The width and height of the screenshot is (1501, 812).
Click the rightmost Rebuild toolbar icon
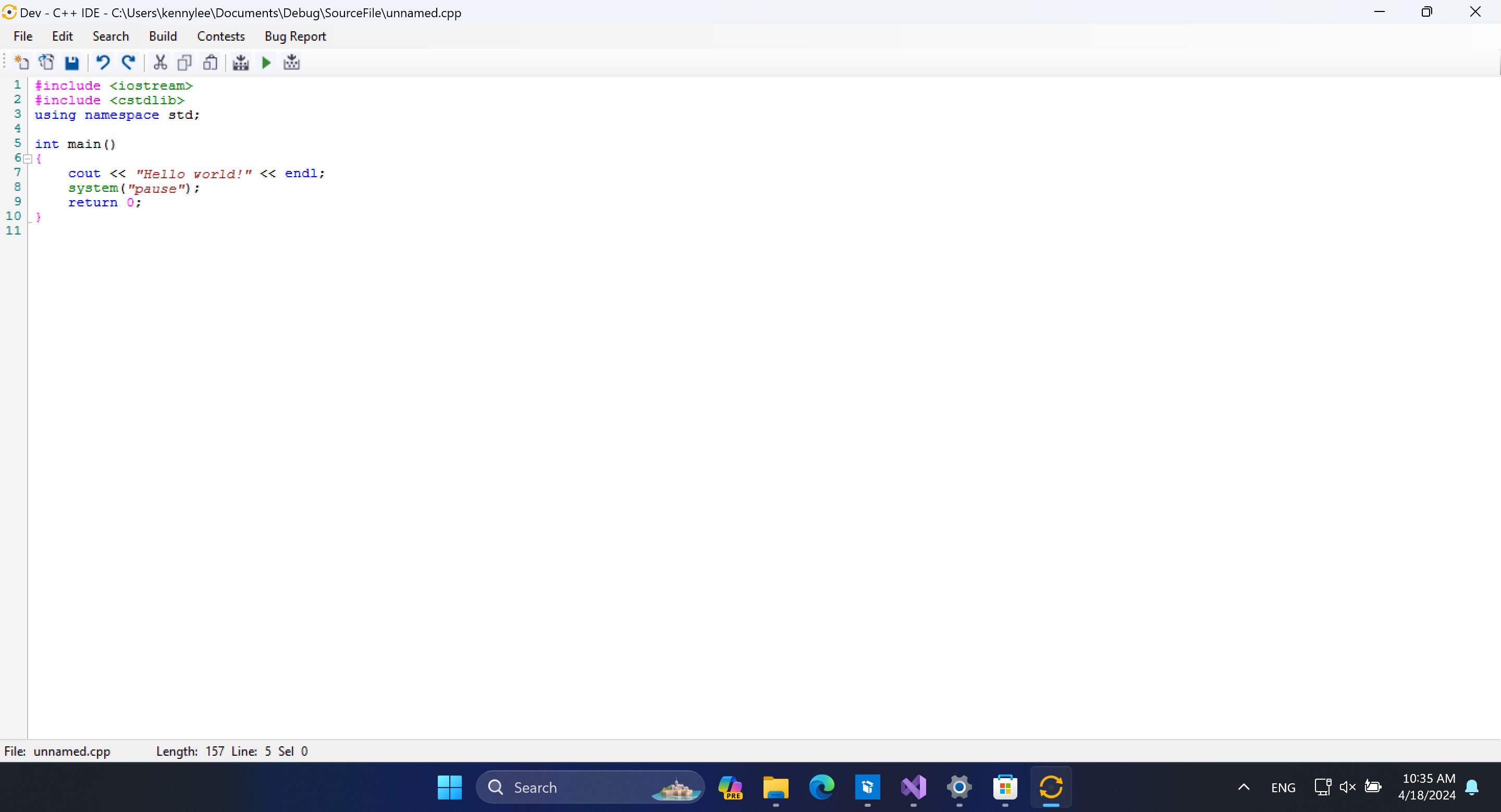click(291, 63)
